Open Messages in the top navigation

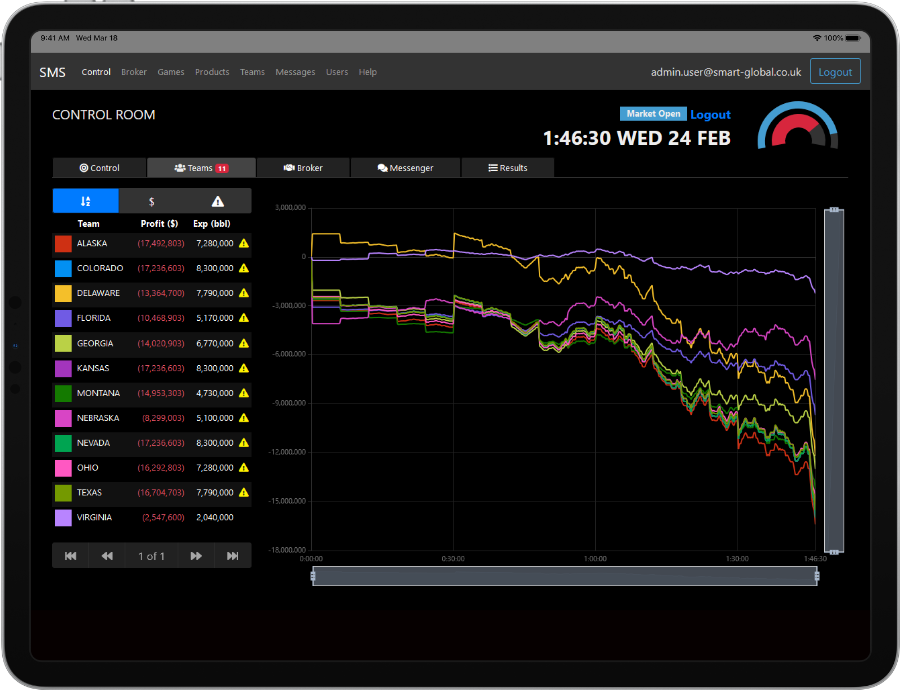(295, 72)
